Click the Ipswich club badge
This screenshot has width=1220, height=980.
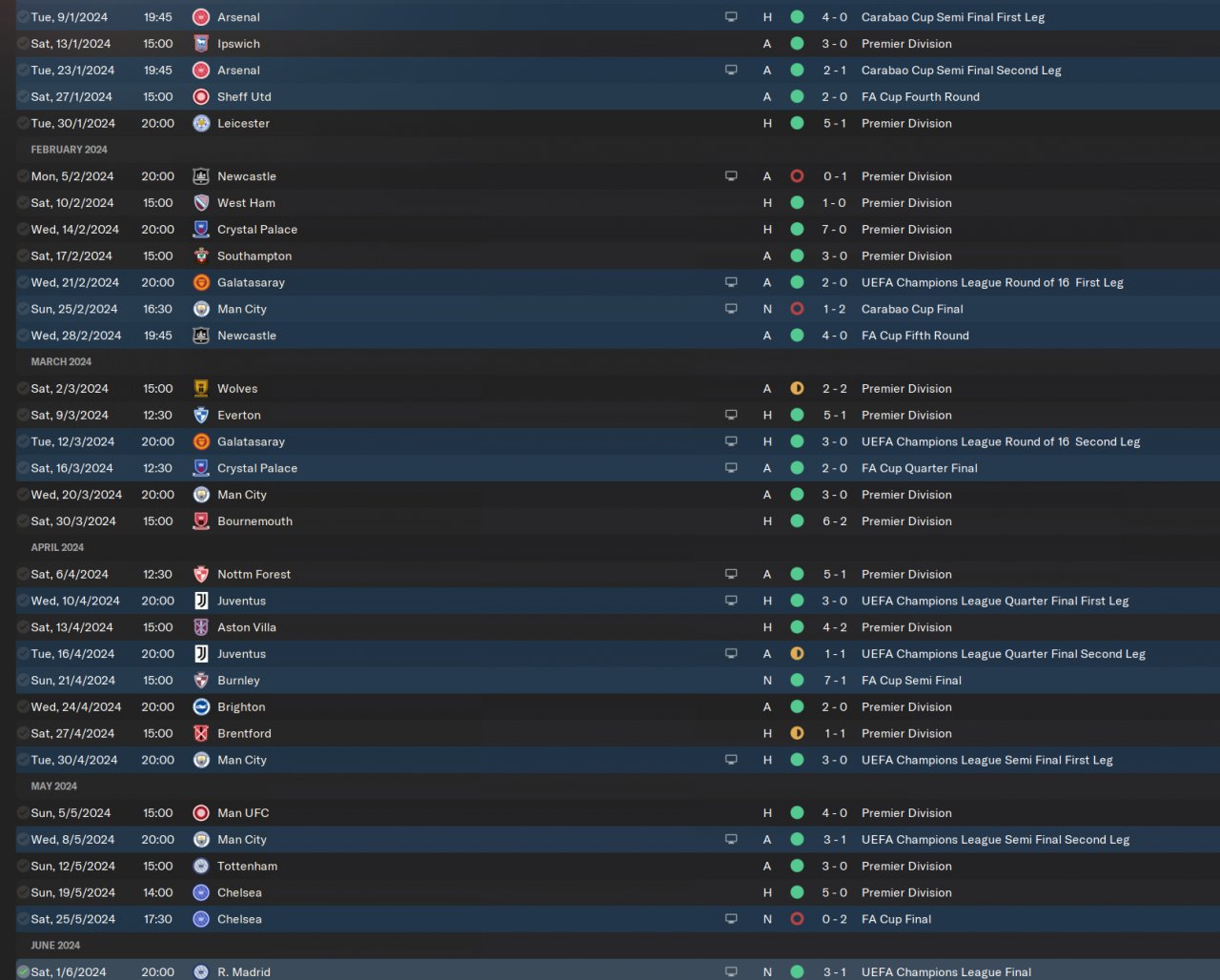tap(201, 44)
